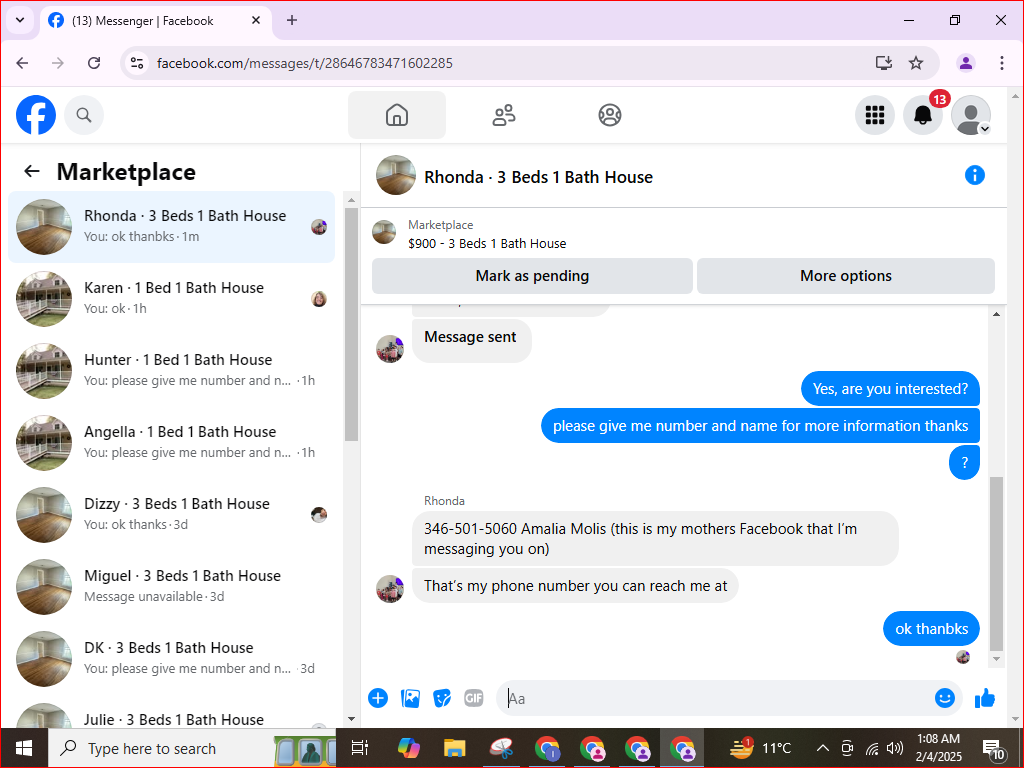The height and width of the screenshot is (768, 1024).
Task: Open weather widget showing 11°C
Action: (761, 748)
